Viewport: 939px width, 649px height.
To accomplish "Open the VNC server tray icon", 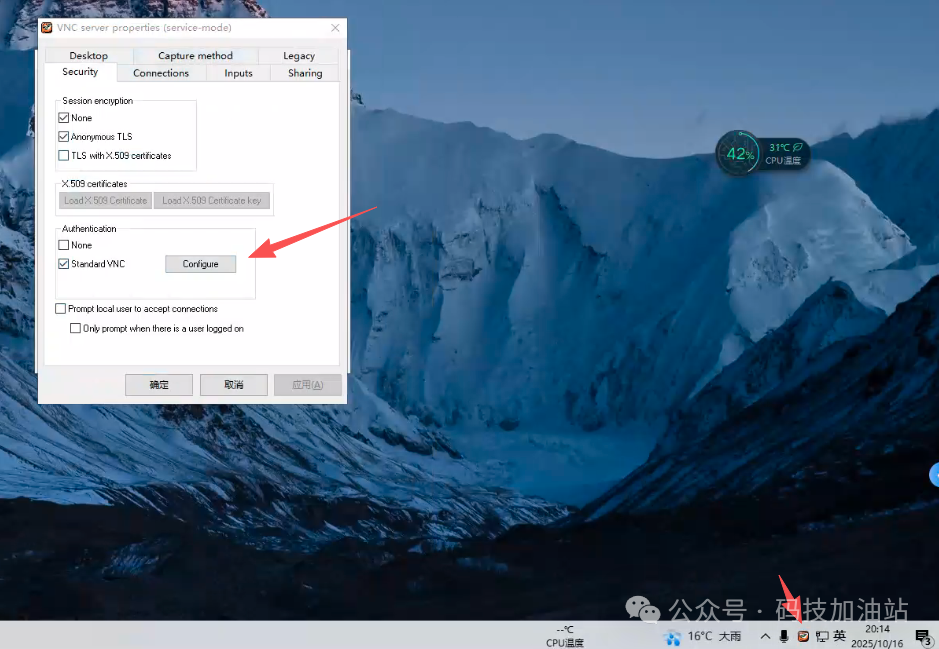I will [x=803, y=636].
